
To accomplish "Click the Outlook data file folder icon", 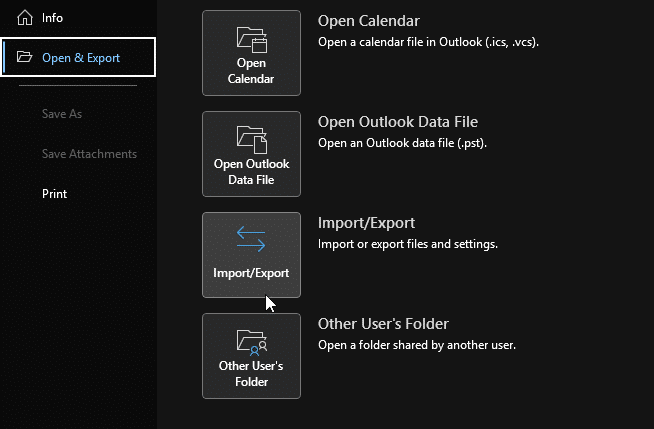I will [251, 139].
